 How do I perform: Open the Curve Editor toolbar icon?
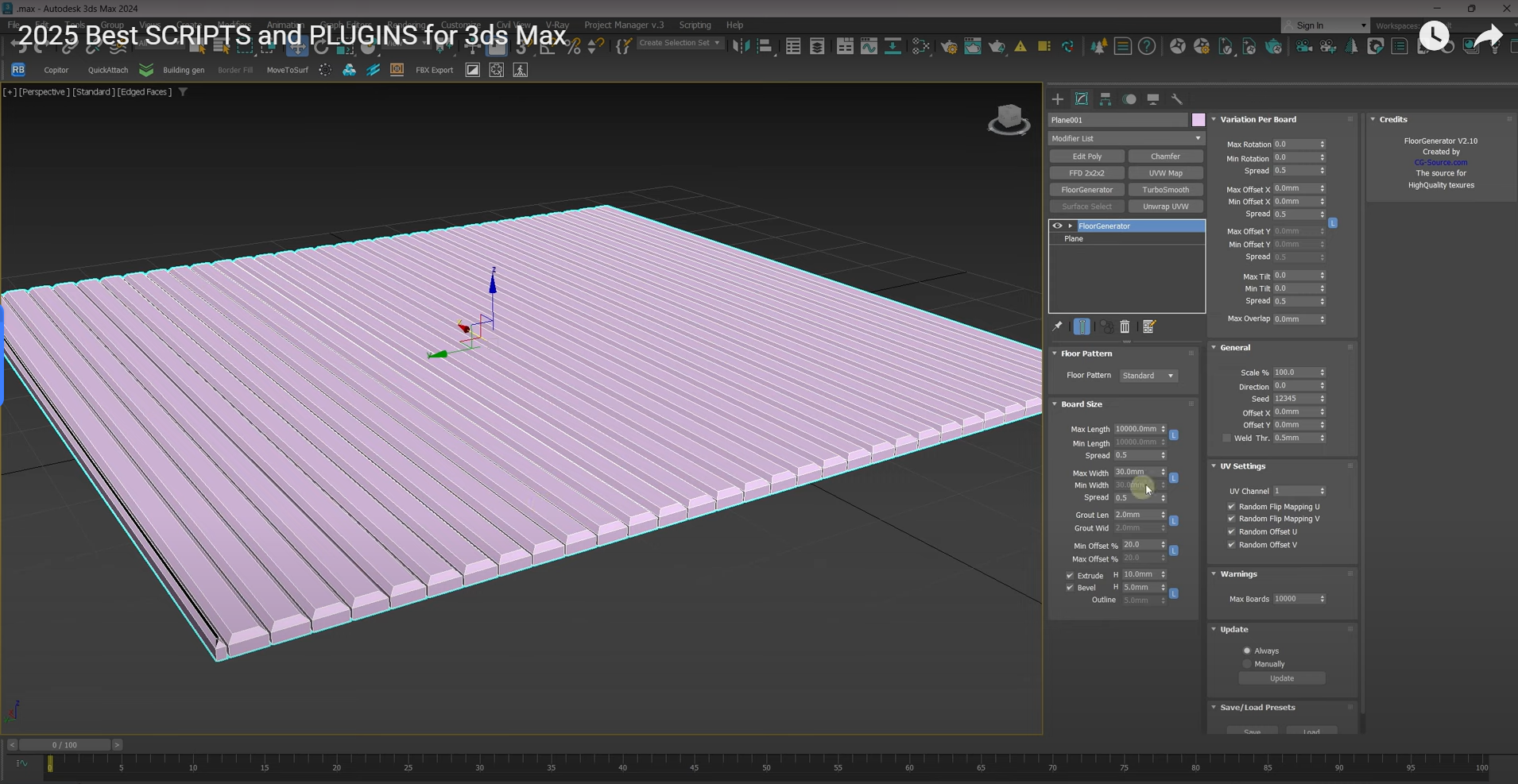click(869, 47)
